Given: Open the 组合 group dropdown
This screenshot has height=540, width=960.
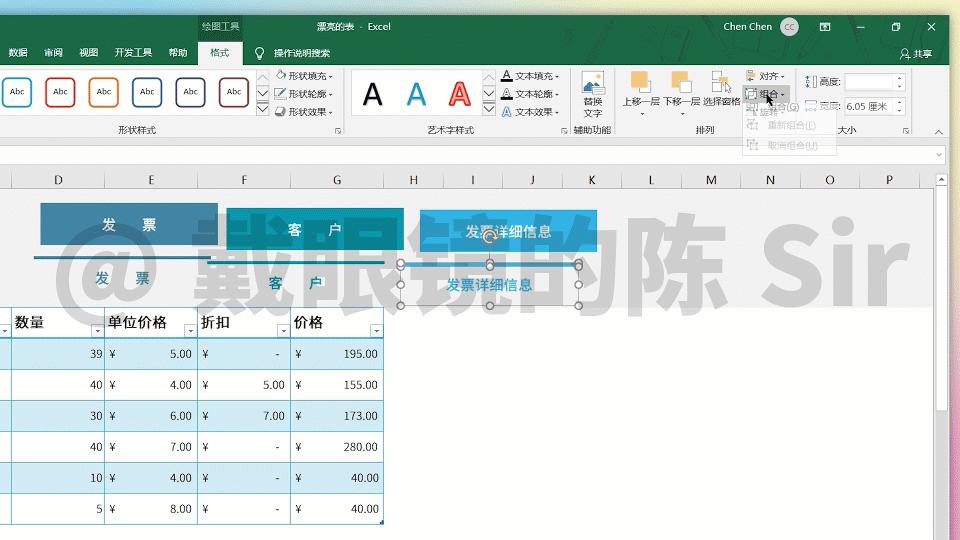Looking at the screenshot, I should point(765,94).
